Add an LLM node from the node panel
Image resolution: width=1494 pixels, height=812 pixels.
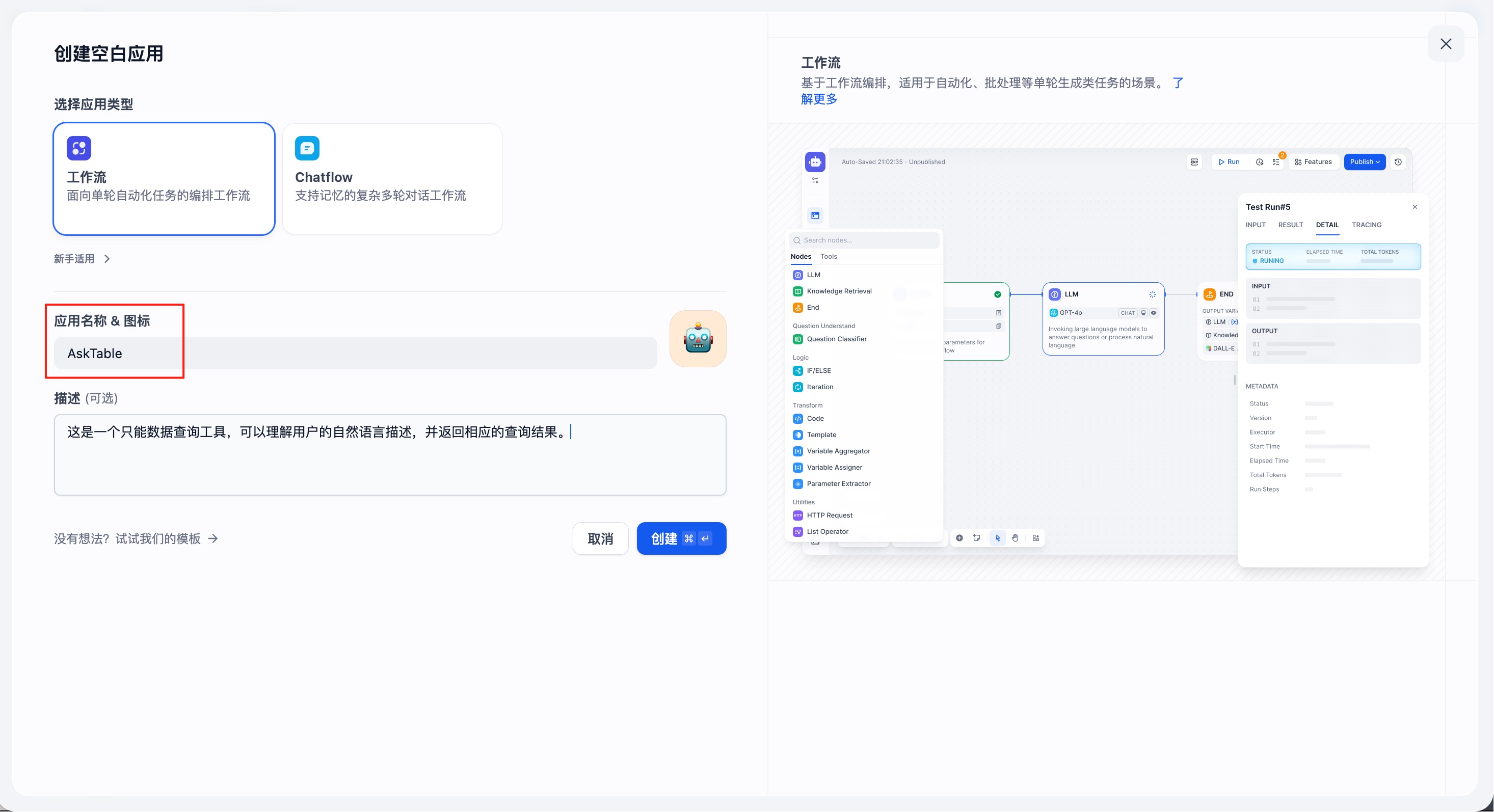tap(814, 275)
